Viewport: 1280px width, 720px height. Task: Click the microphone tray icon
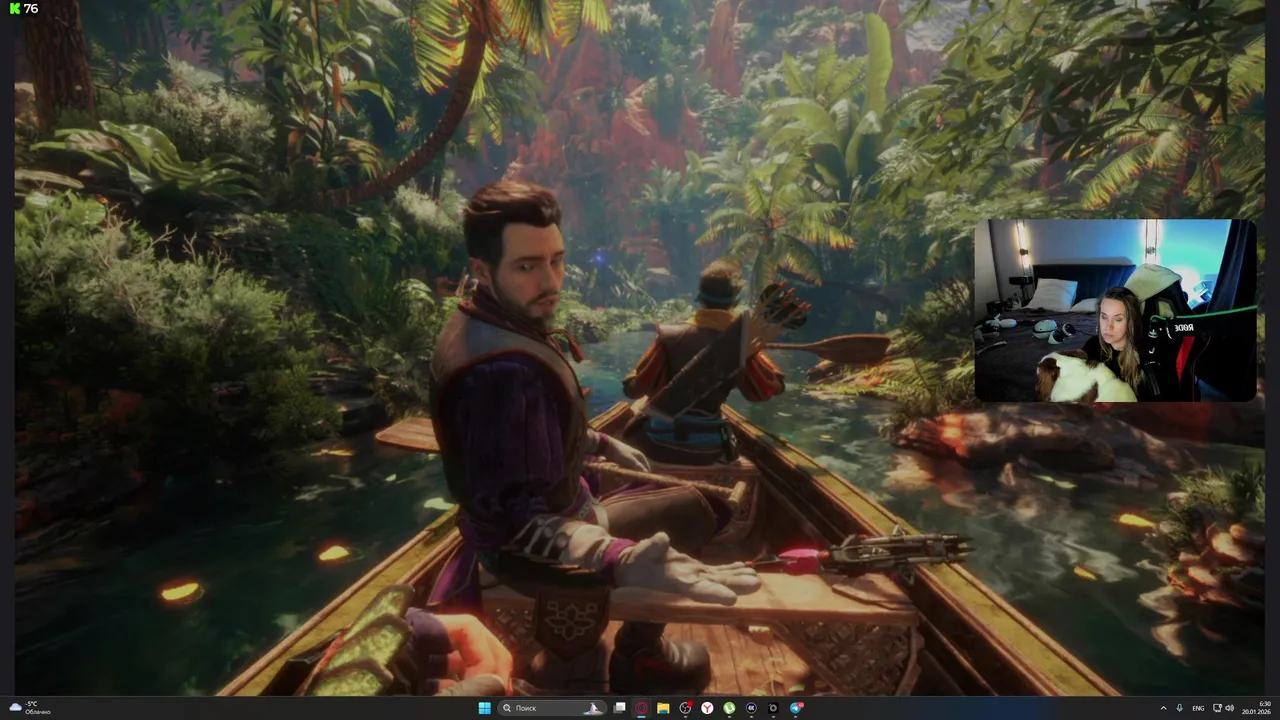click(x=1180, y=708)
